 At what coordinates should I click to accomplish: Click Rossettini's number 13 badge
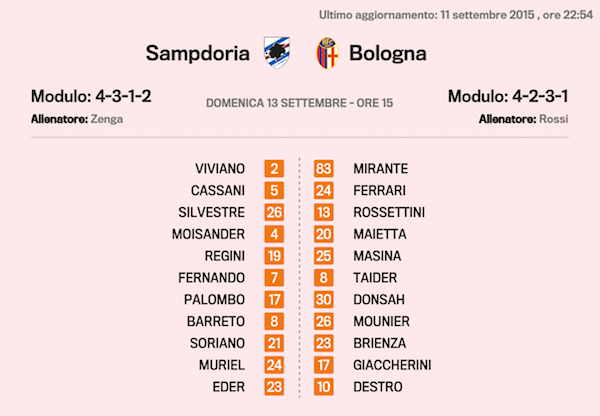point(324,212)
